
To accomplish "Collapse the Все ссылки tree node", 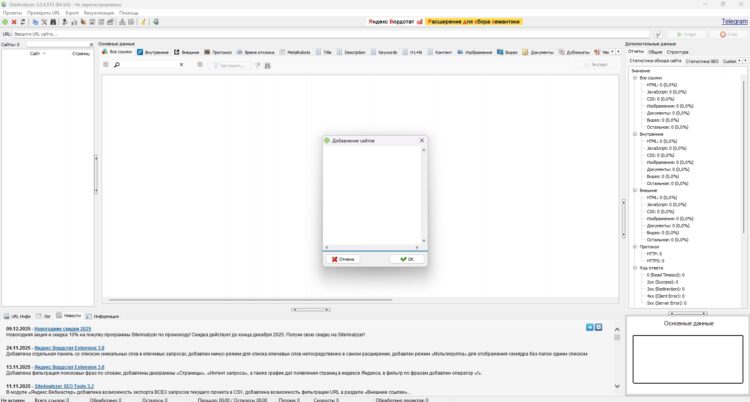I will pyautogui.click(x=635, y=78).
